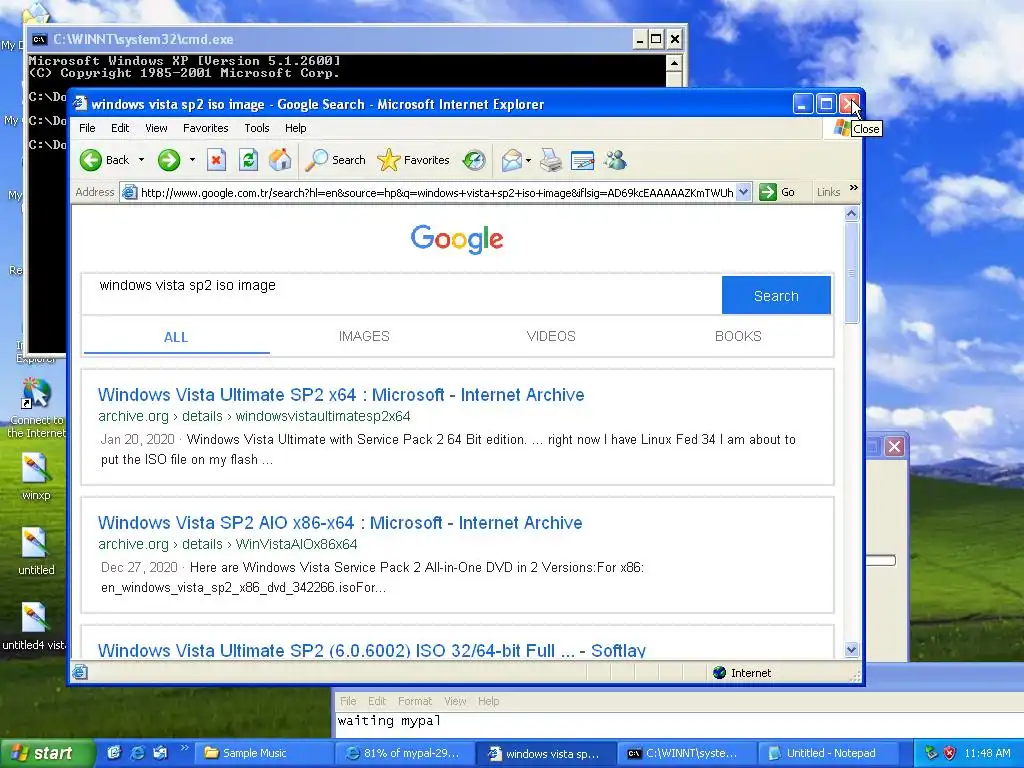
Task: Open Favorites star toolbar button
Action: click(x=413, y=160)
